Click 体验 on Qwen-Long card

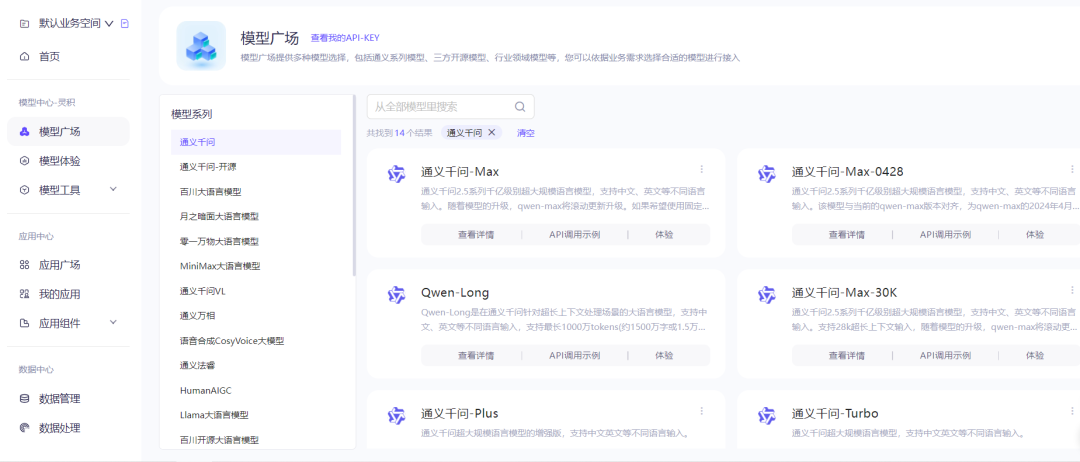664,355
